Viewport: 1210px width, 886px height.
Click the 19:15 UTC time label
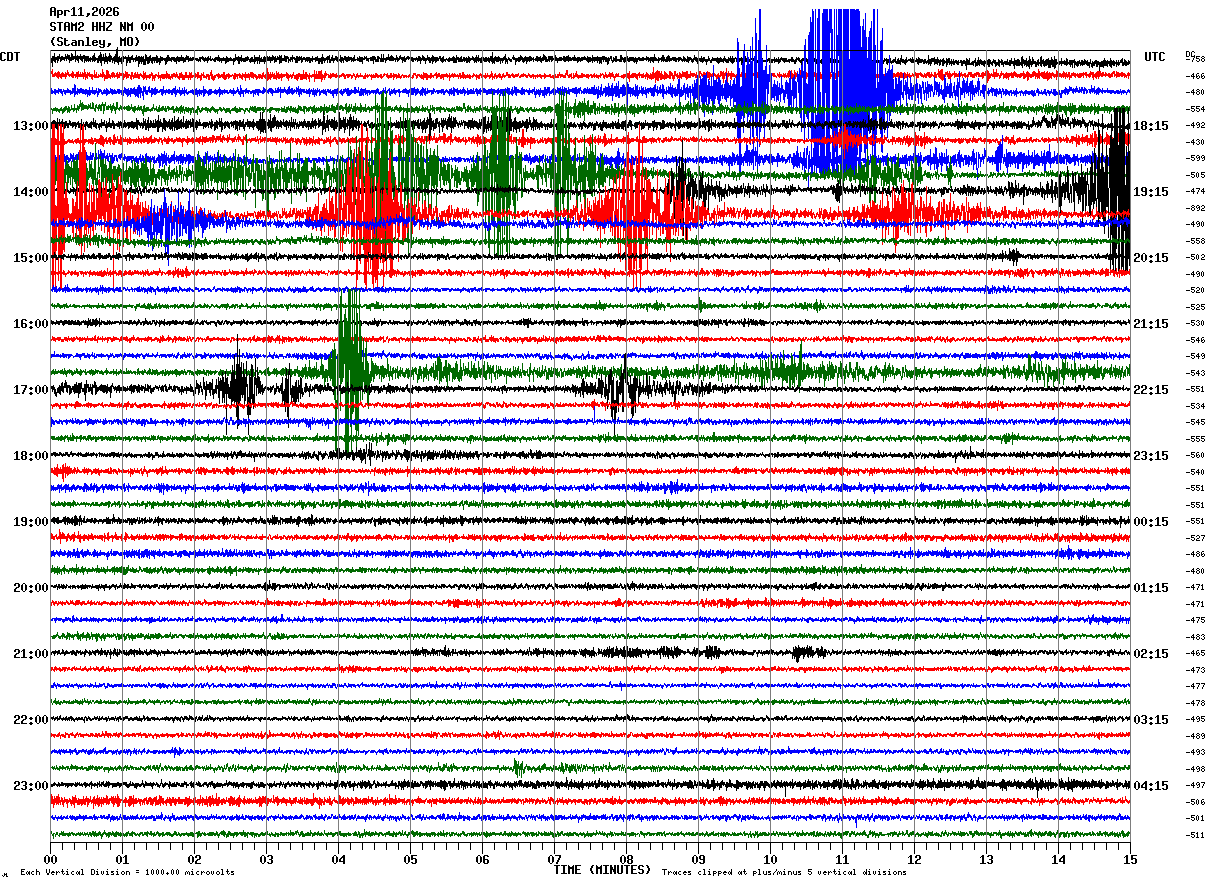click(x=1151, y=192)
